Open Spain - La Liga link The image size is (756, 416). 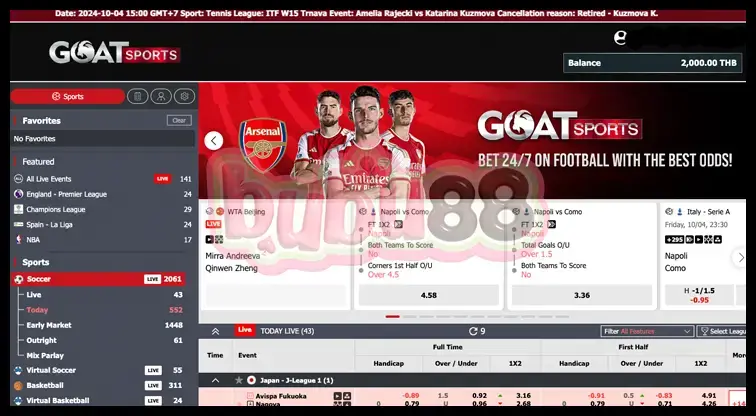coord(49,225)
